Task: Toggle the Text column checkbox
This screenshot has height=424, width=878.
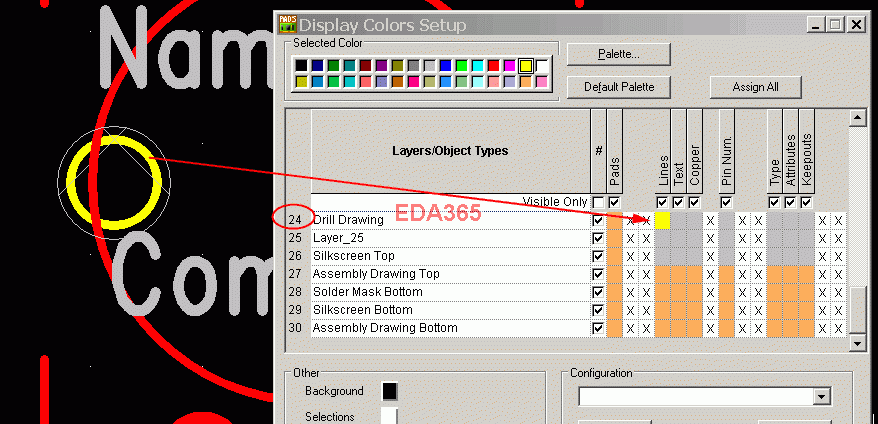Action: [678, 202]
